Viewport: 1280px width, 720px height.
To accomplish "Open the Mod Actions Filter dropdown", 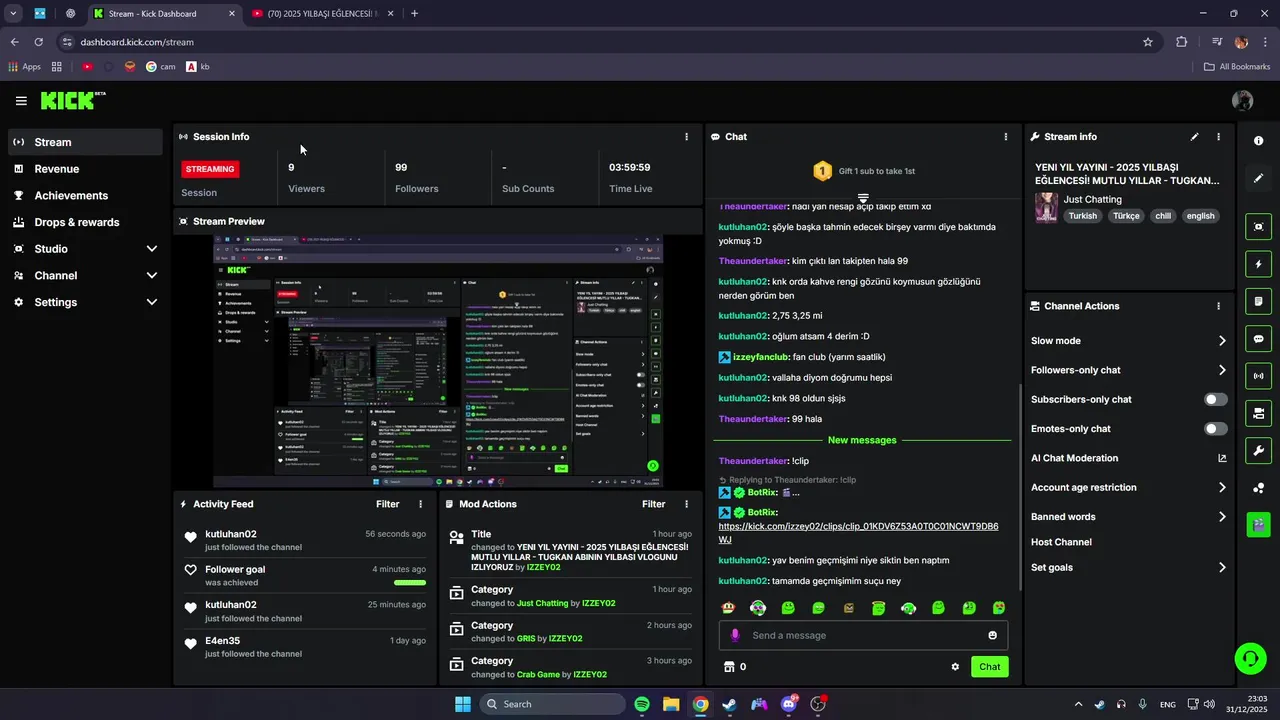I will click(653, 504).
